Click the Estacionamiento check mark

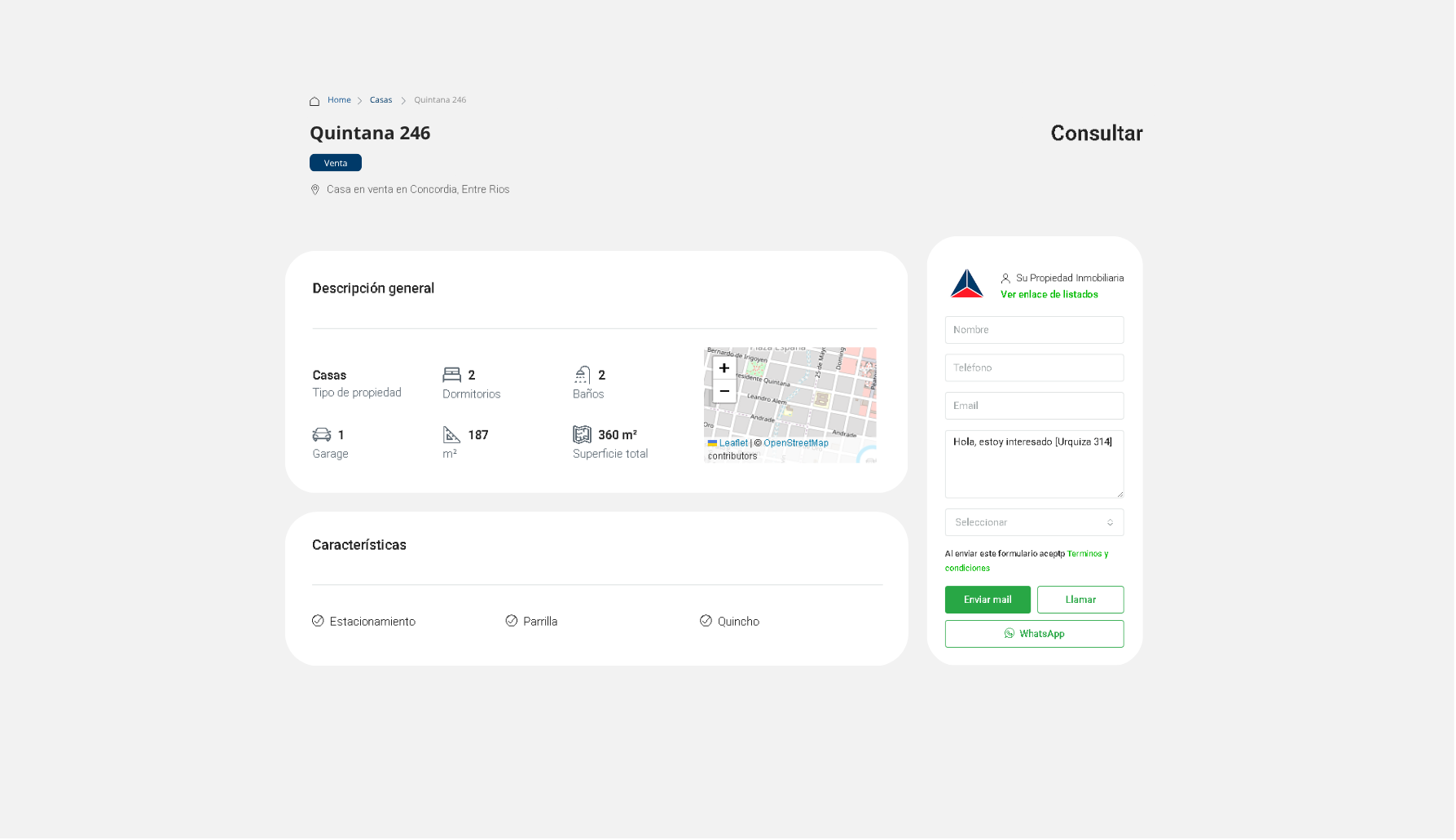pyautogui.click(x=318, y=621)
